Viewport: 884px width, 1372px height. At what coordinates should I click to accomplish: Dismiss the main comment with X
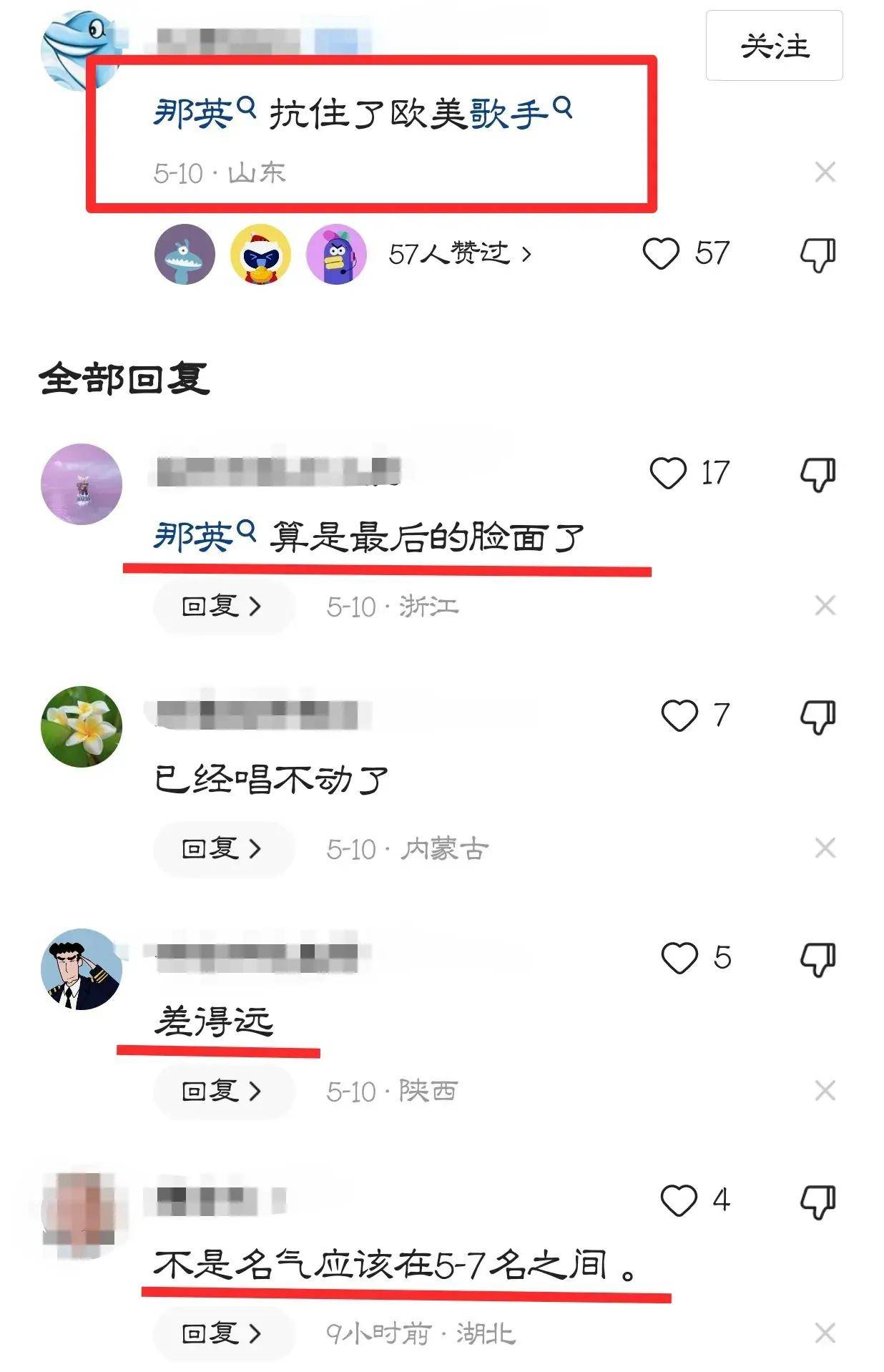pos(825,172)
